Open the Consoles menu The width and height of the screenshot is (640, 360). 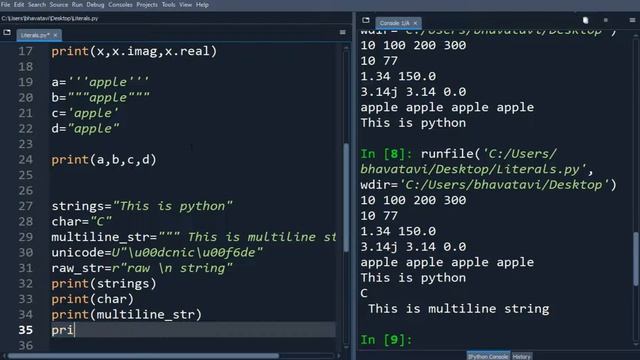click(x=120, y=5)
